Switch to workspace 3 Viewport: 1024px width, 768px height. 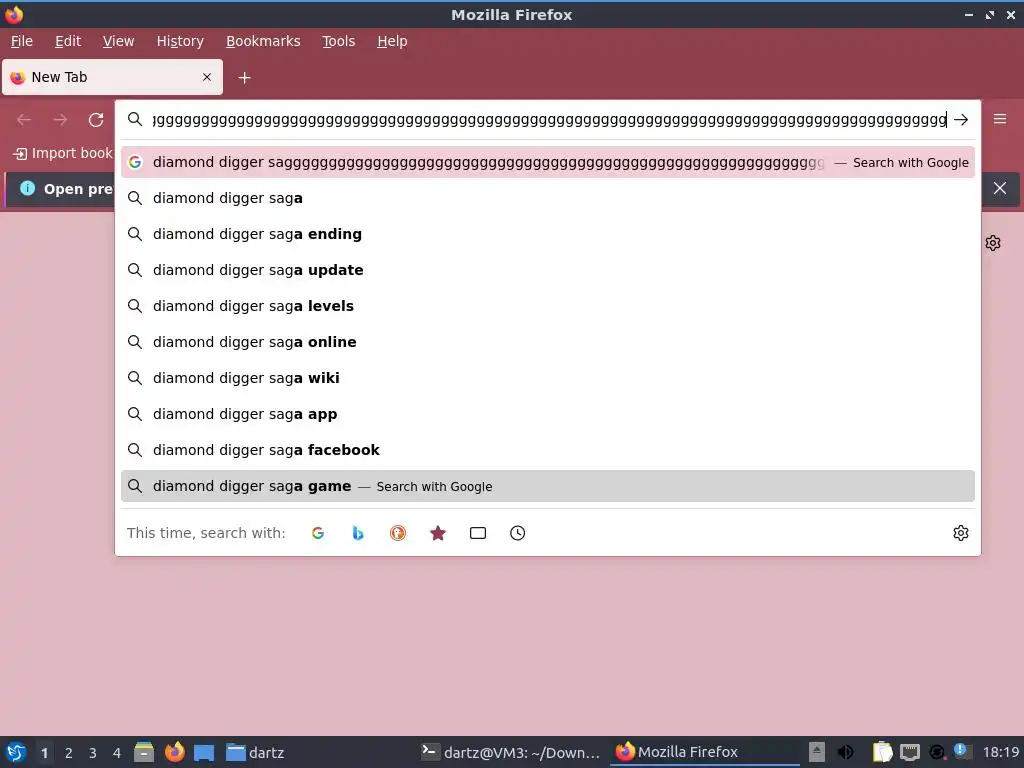point(93,753)
